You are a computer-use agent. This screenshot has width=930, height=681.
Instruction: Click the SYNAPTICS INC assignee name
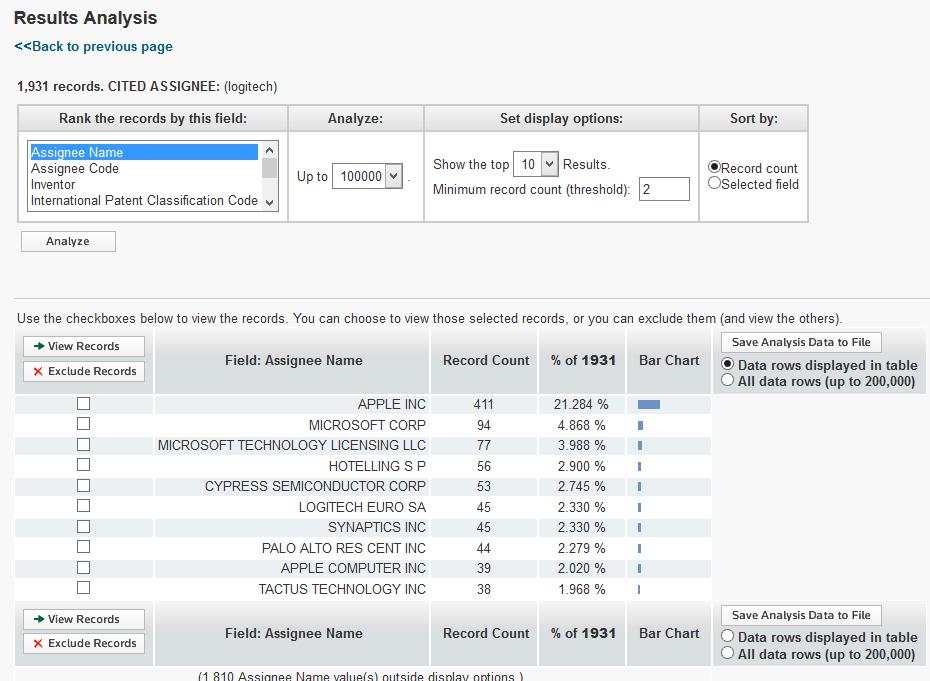click(377, 527)
